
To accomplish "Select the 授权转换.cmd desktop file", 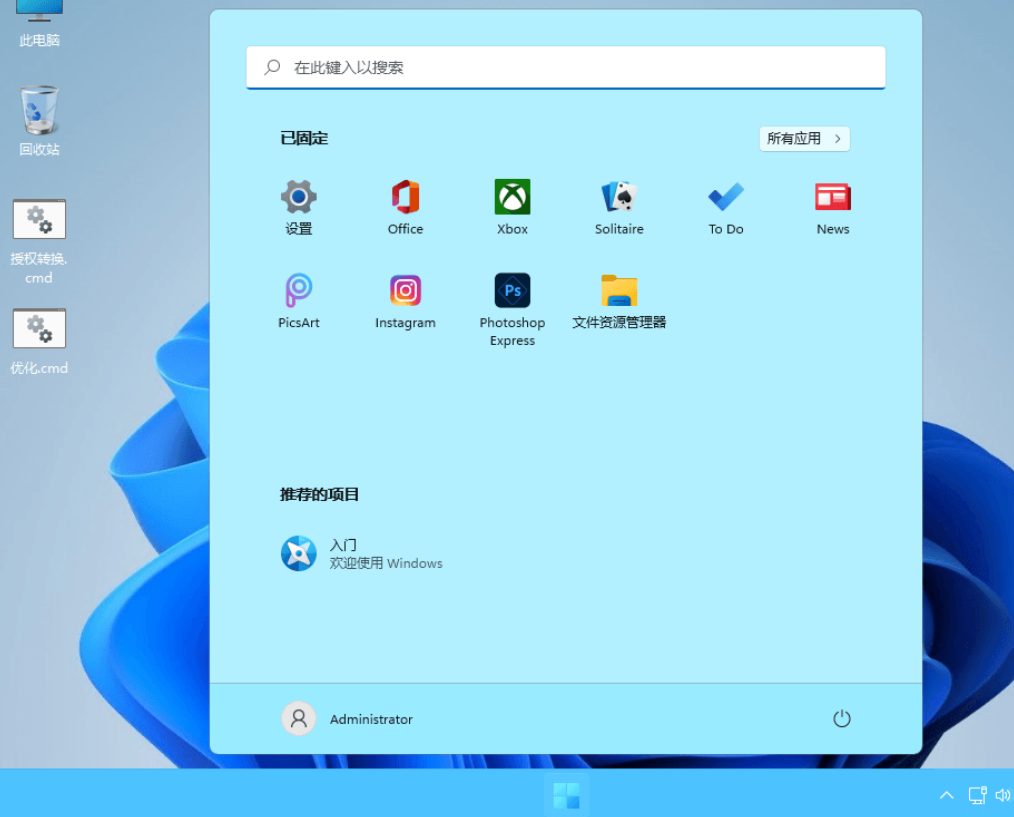I will [x=39, y=242].
